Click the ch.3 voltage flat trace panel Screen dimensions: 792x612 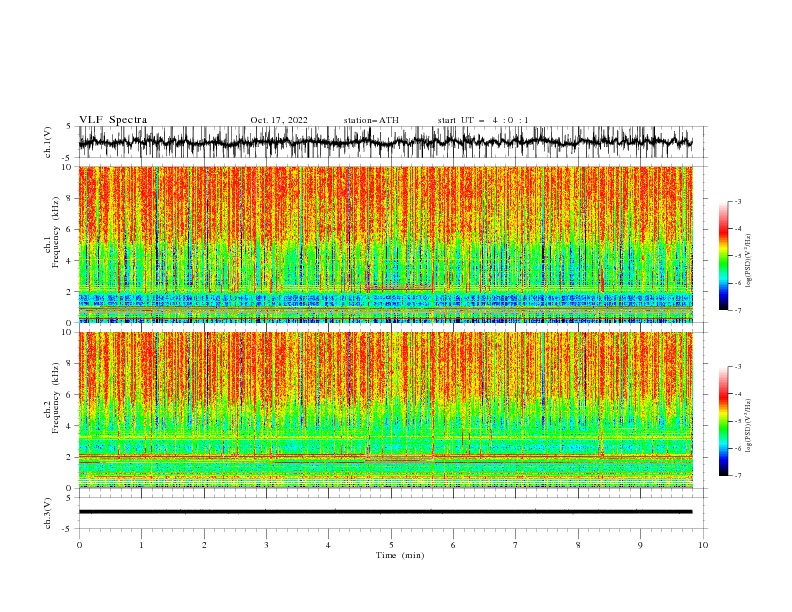[x=393, y=513]
